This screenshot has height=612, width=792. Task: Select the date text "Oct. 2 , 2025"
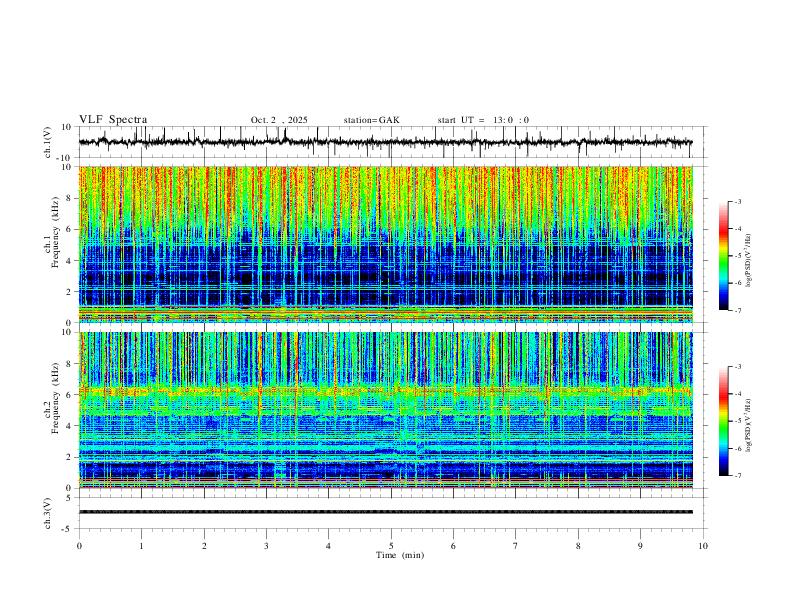point(279,120)
